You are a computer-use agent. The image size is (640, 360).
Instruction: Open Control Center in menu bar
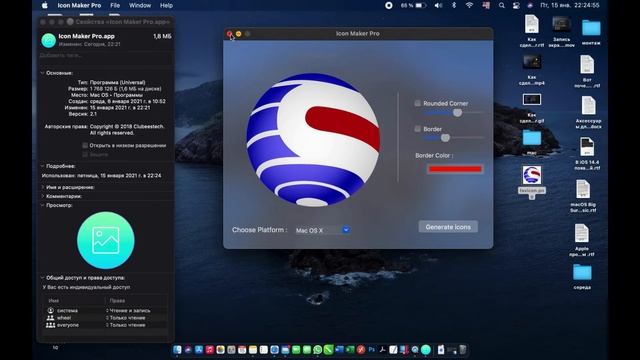[x=516, y=5]
